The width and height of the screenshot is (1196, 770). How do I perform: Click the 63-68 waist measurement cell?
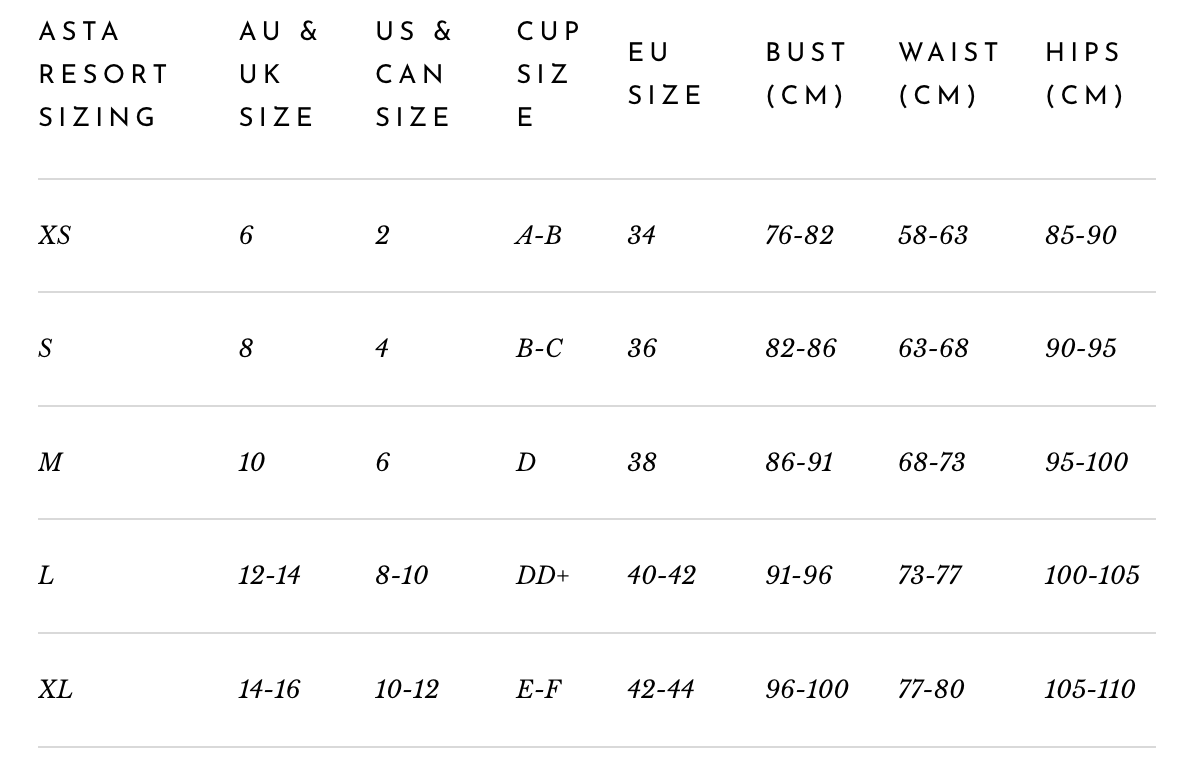pos(933,349)
